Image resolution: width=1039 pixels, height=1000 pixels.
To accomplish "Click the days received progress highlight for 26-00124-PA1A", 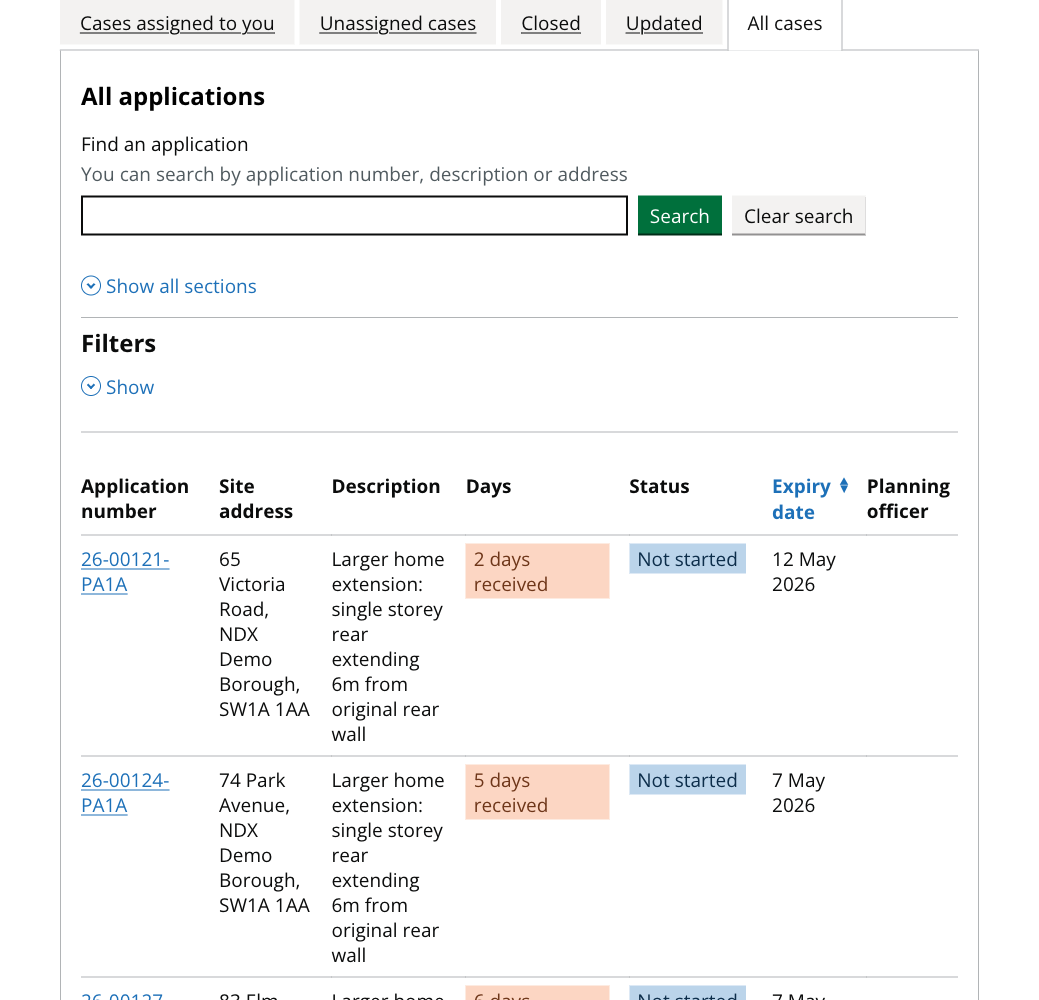I will (536, 792).
